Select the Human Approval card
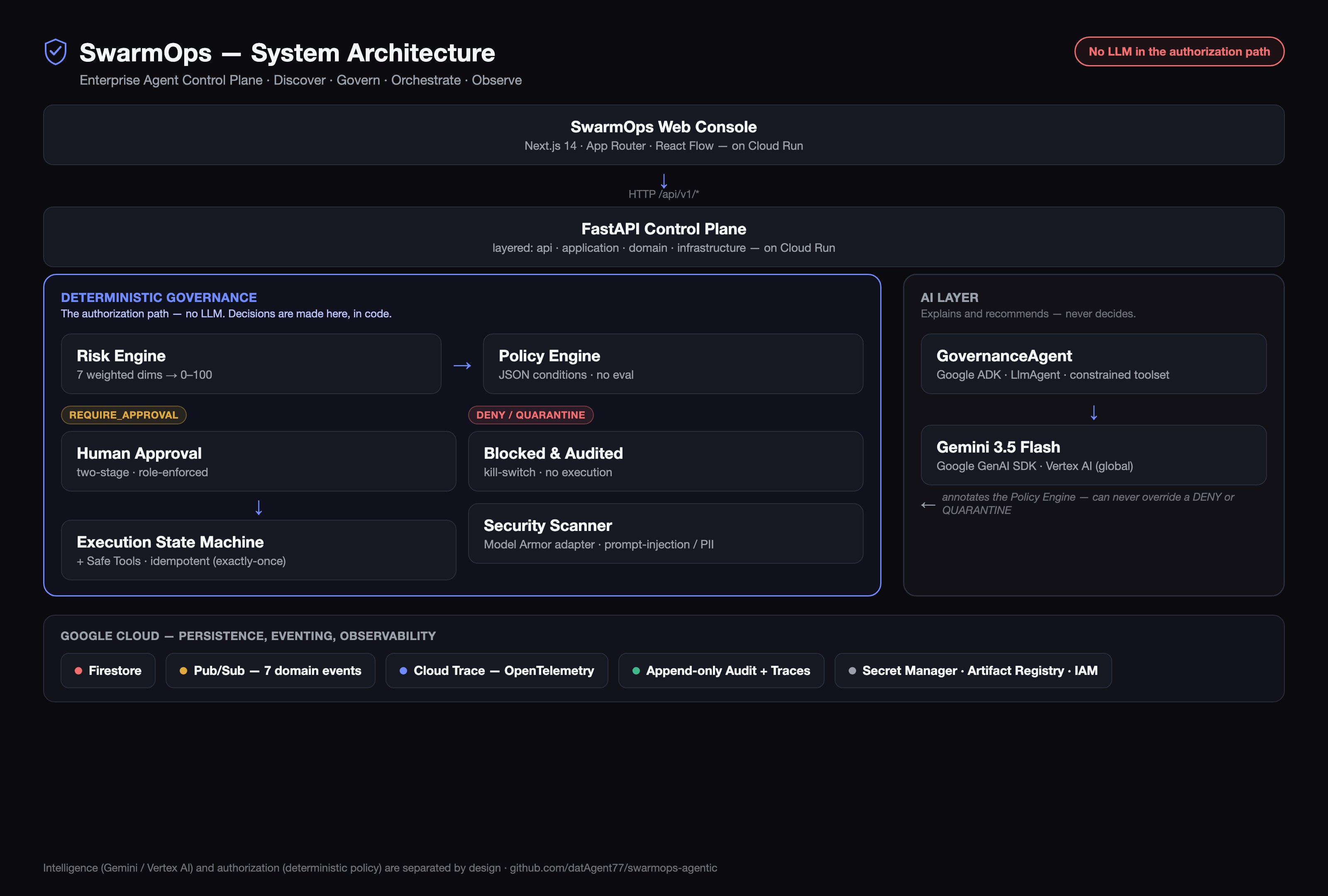The height and width of the screenshot is (896, 1328). (258, 461)
